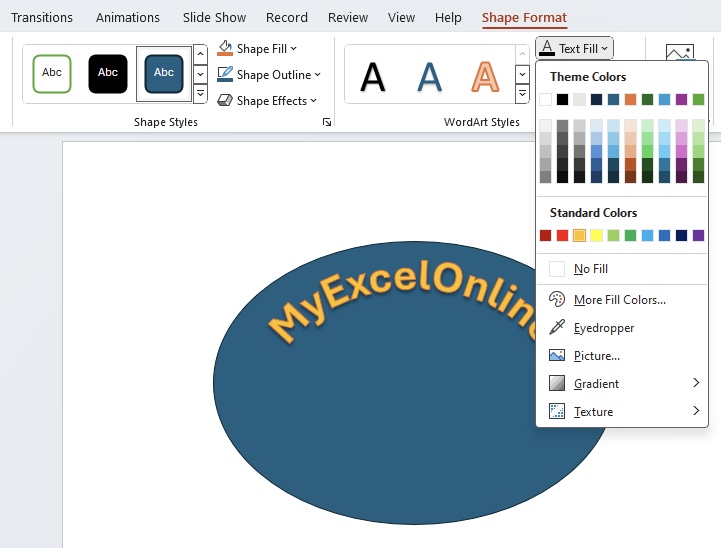Go to the previous row of Shape Styles

click(200, 54)
